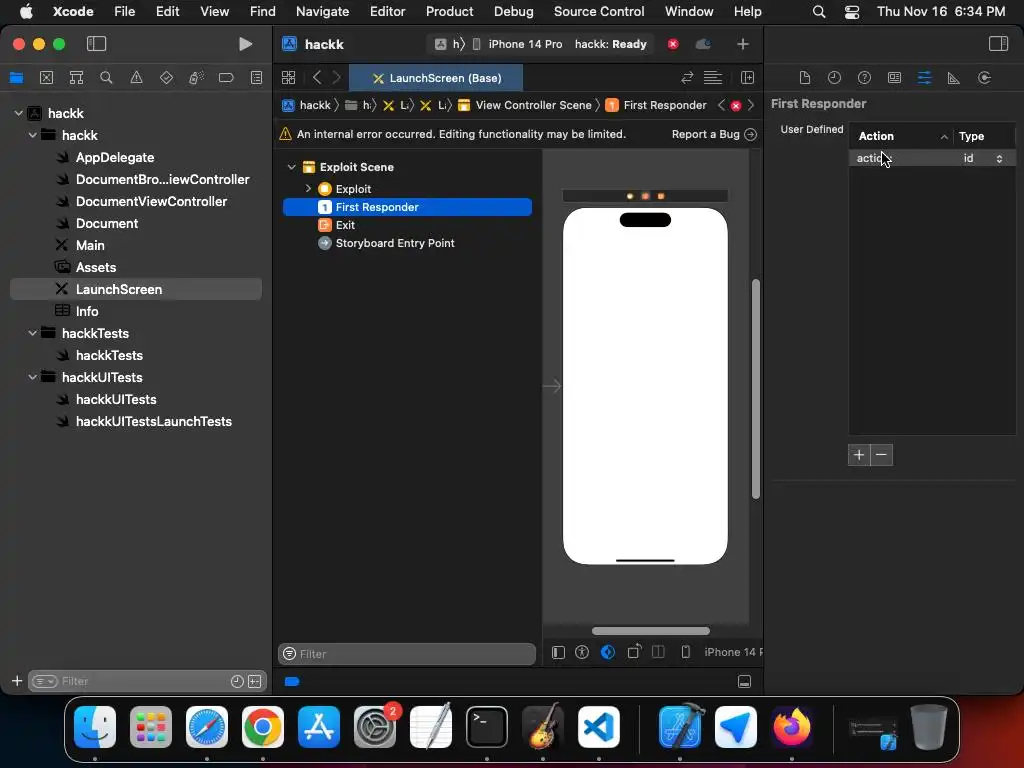Click the outline Filter field
Image resolution: width=1024 pixels, height=768 pixels.
407,654
